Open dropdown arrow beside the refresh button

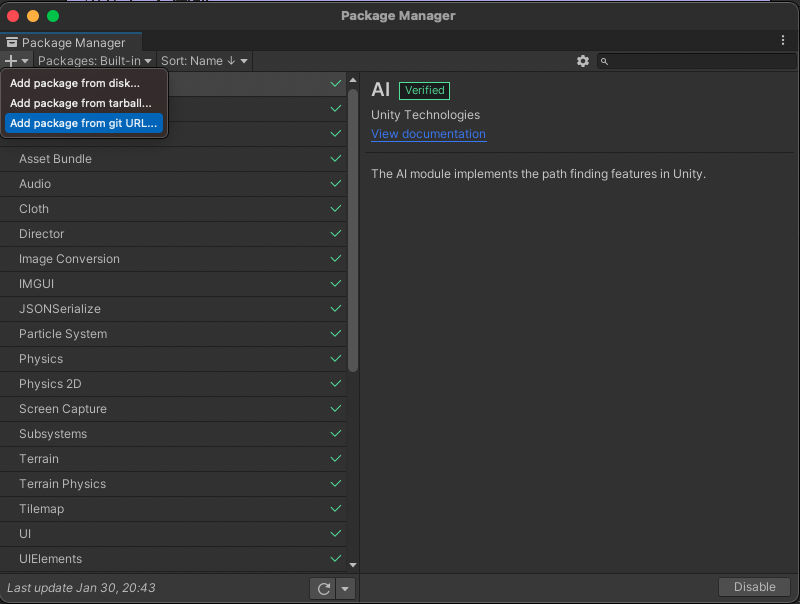[x=345, y=589]
